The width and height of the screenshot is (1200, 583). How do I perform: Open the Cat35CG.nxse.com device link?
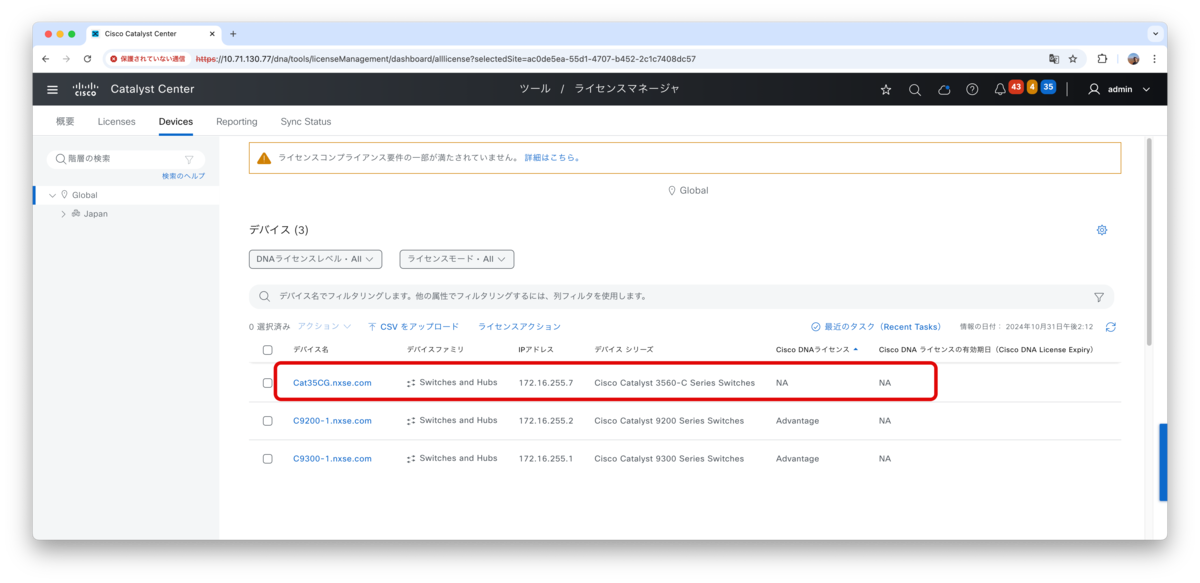[x=332, y=383]
